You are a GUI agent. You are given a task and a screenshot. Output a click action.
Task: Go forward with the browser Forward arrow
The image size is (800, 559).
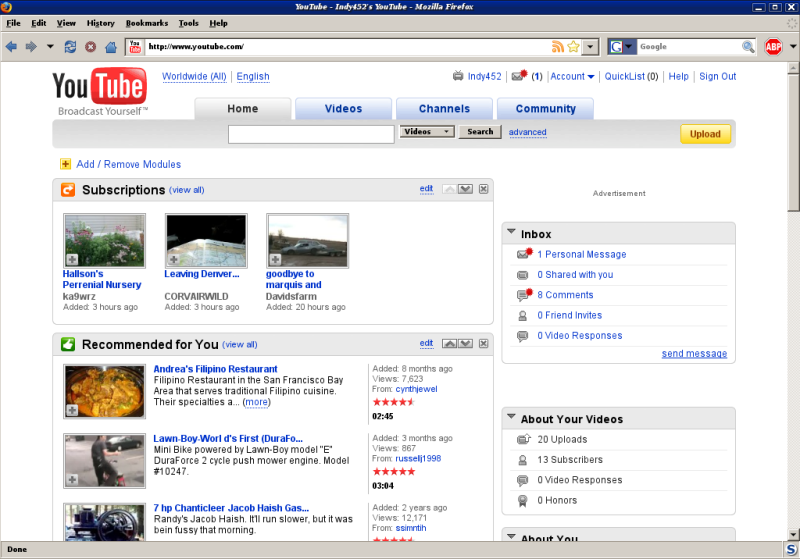point(31,47)
